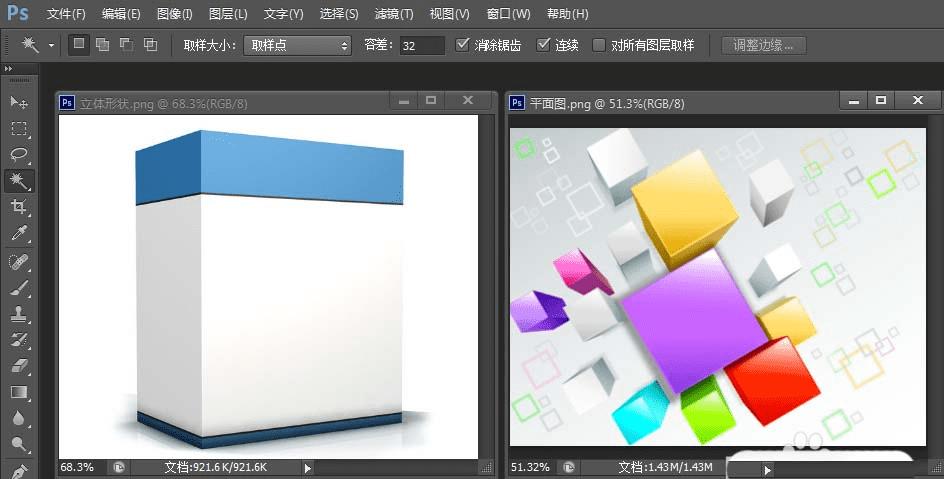Click the 平面图.png window title bar
The image size is (944, 479).
pyautogui.click(x=725, y=102)
